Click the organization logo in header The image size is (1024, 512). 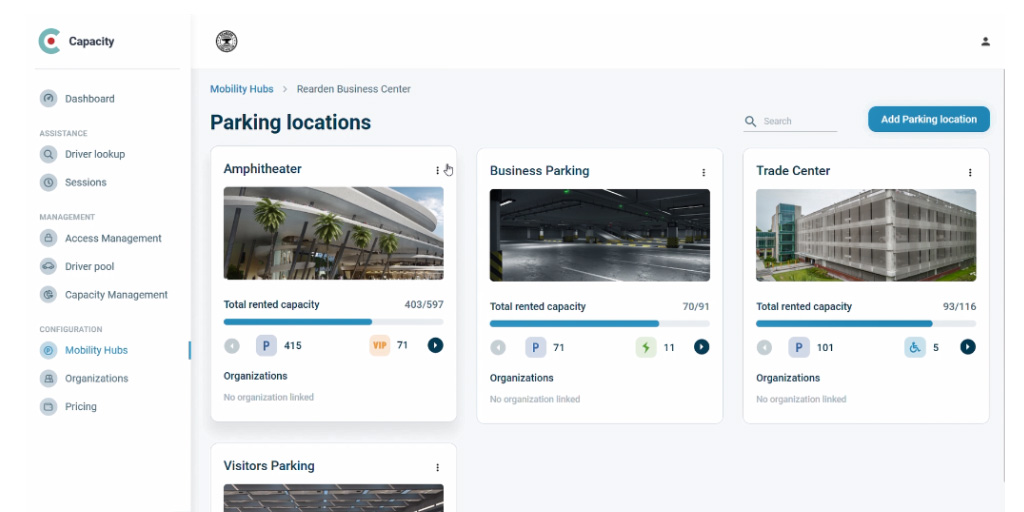(227, 42)
